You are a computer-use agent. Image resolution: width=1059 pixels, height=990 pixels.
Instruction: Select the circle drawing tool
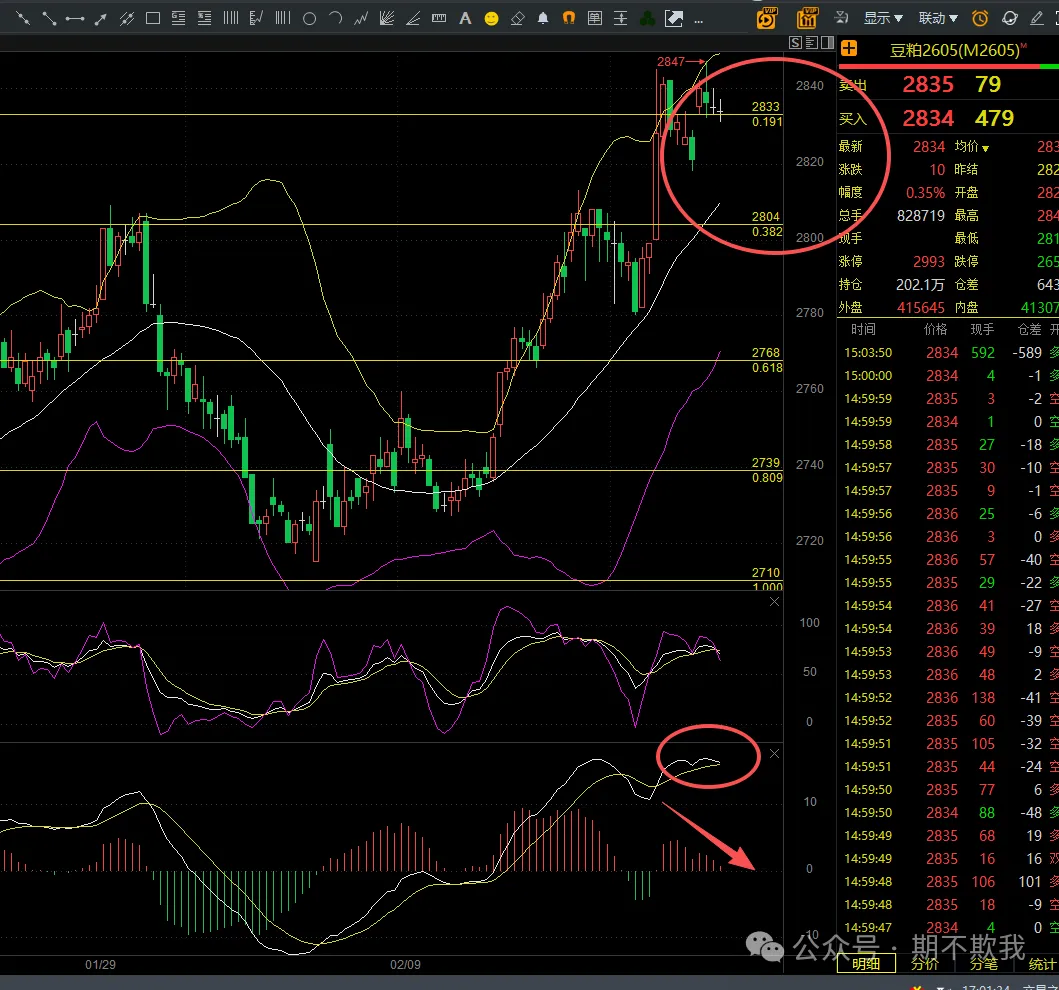tap(309, 19)
